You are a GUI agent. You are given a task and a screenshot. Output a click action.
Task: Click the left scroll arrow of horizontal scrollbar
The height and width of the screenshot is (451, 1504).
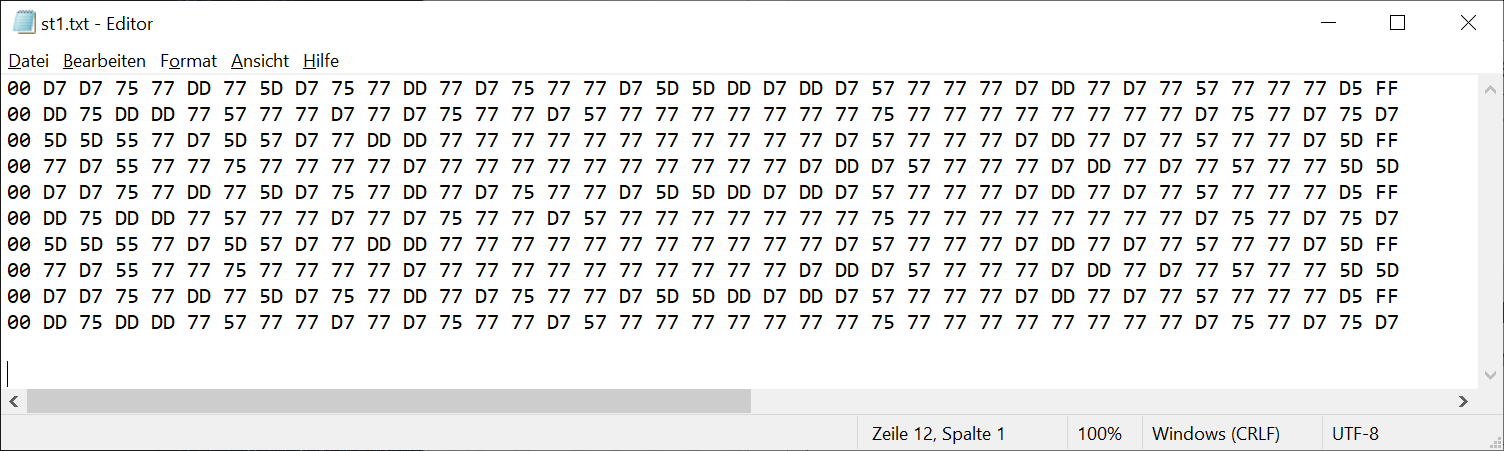(13, 401)
